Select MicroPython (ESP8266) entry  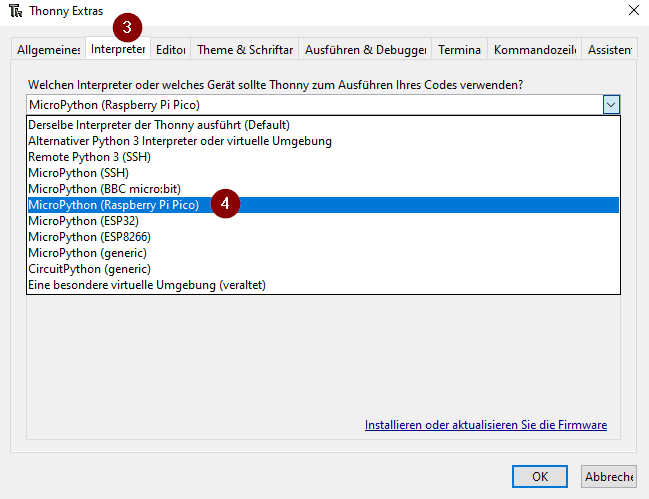[90, 237]
